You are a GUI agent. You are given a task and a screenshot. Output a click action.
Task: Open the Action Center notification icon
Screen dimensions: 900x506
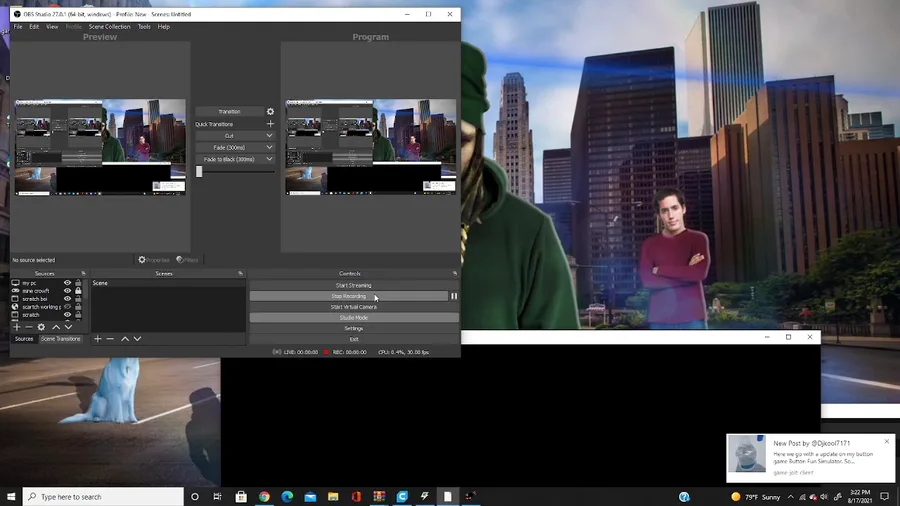885,497
